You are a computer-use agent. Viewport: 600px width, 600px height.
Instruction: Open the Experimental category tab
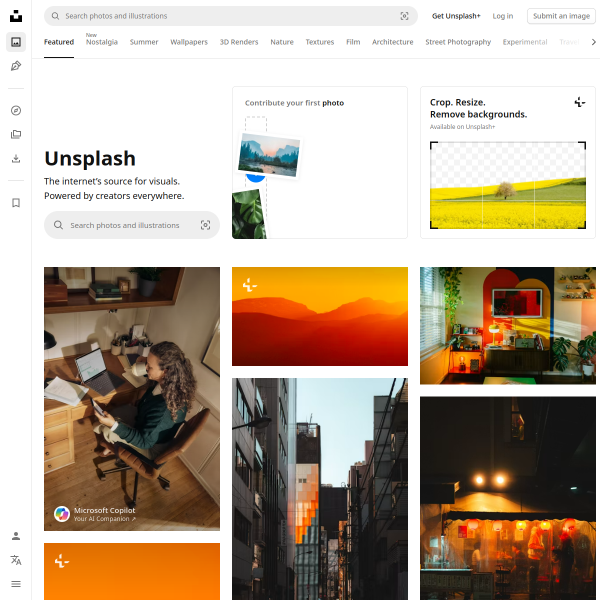pos(525,42)
